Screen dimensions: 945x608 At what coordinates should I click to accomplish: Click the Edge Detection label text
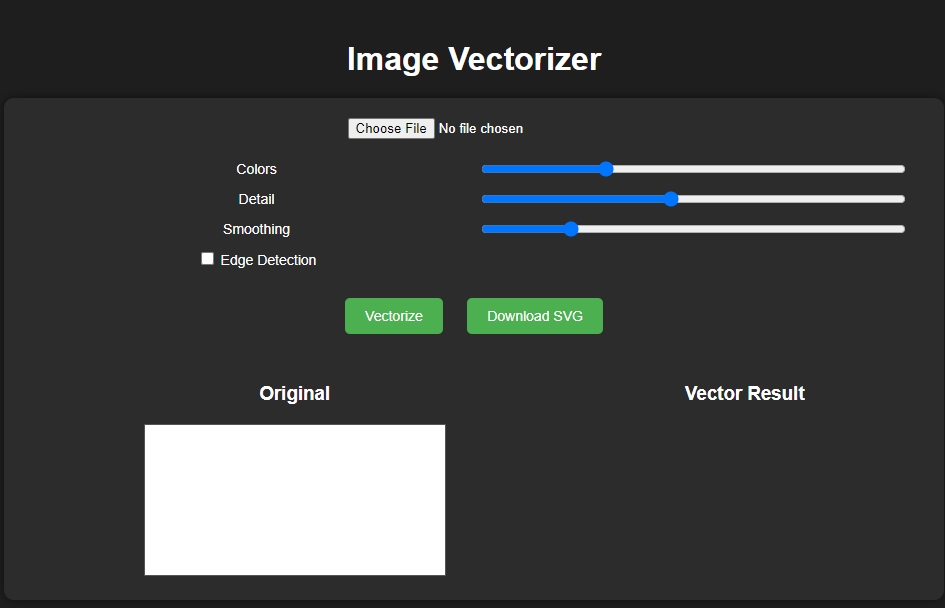(268, 260)
